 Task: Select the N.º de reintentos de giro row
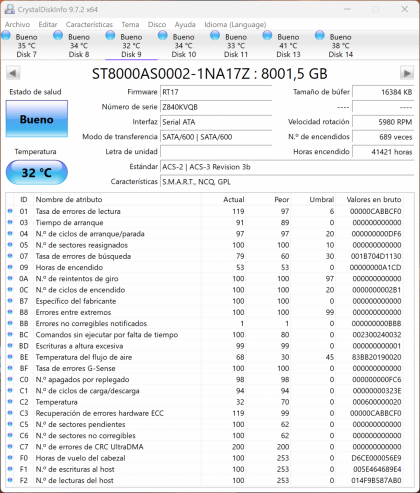point(204,279)
